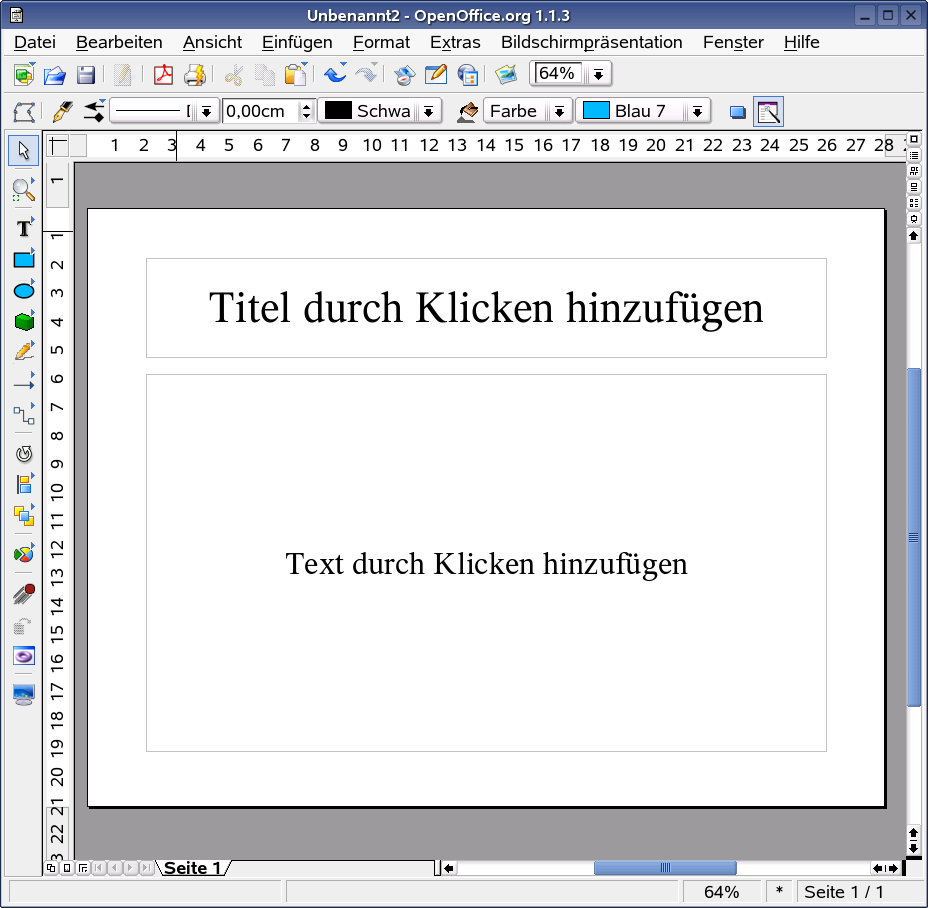Select the Connector tool
This screenshot has width=928, height=908.
coord(22,413)
